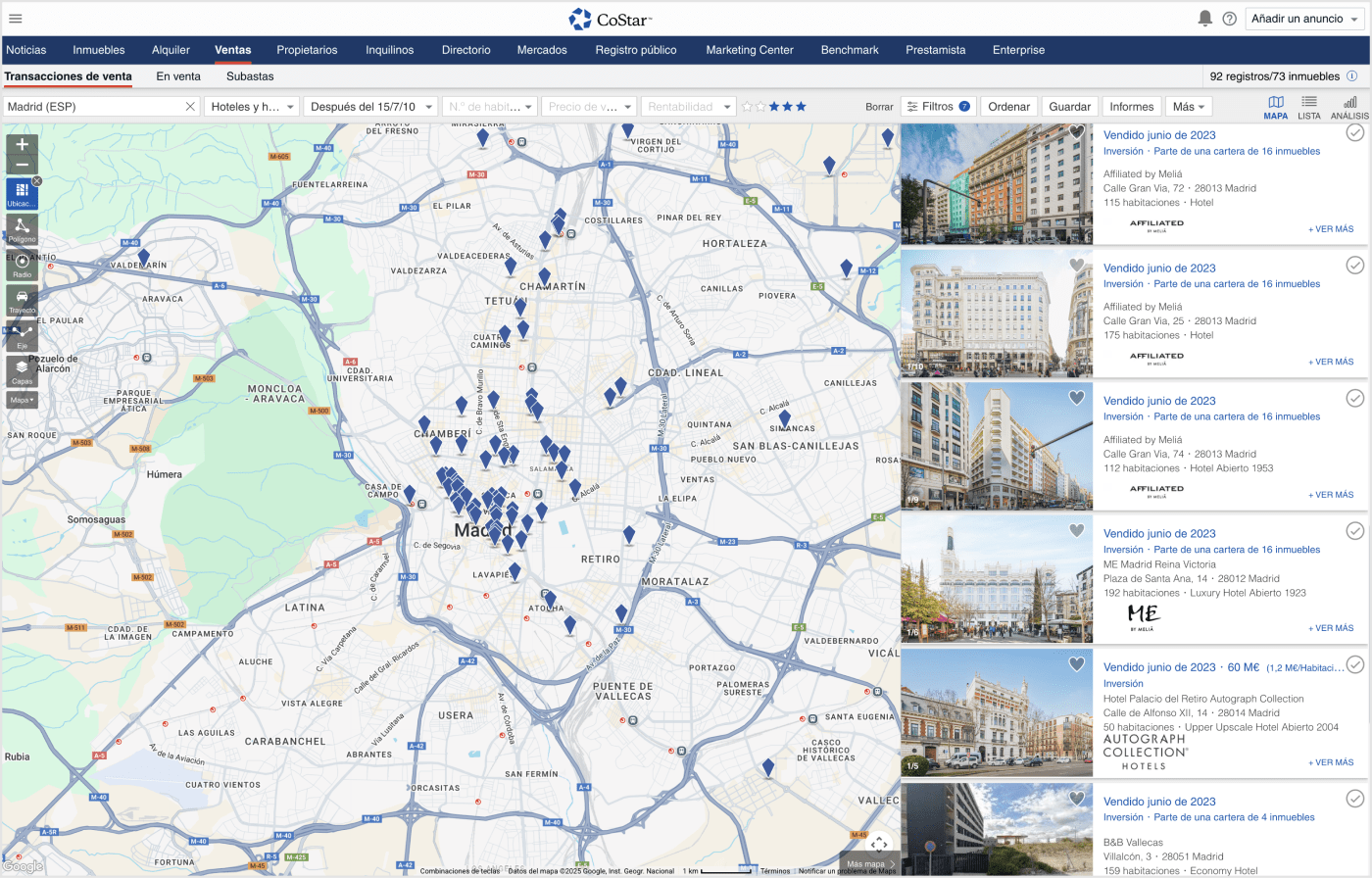Choose the Trayecto drive-time tool
1372x878 pixels.
(x=22, y=300)
